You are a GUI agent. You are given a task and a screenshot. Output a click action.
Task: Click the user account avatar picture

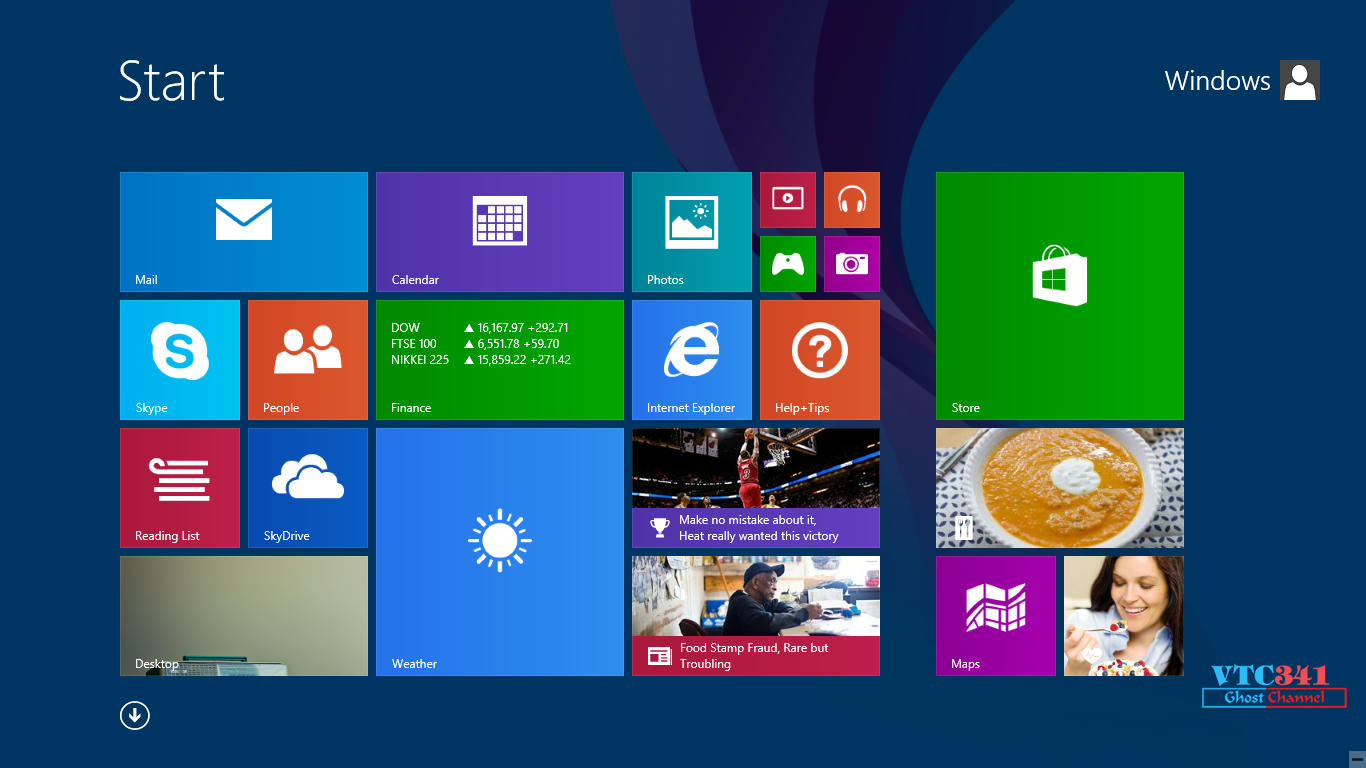coord(1300,80)
